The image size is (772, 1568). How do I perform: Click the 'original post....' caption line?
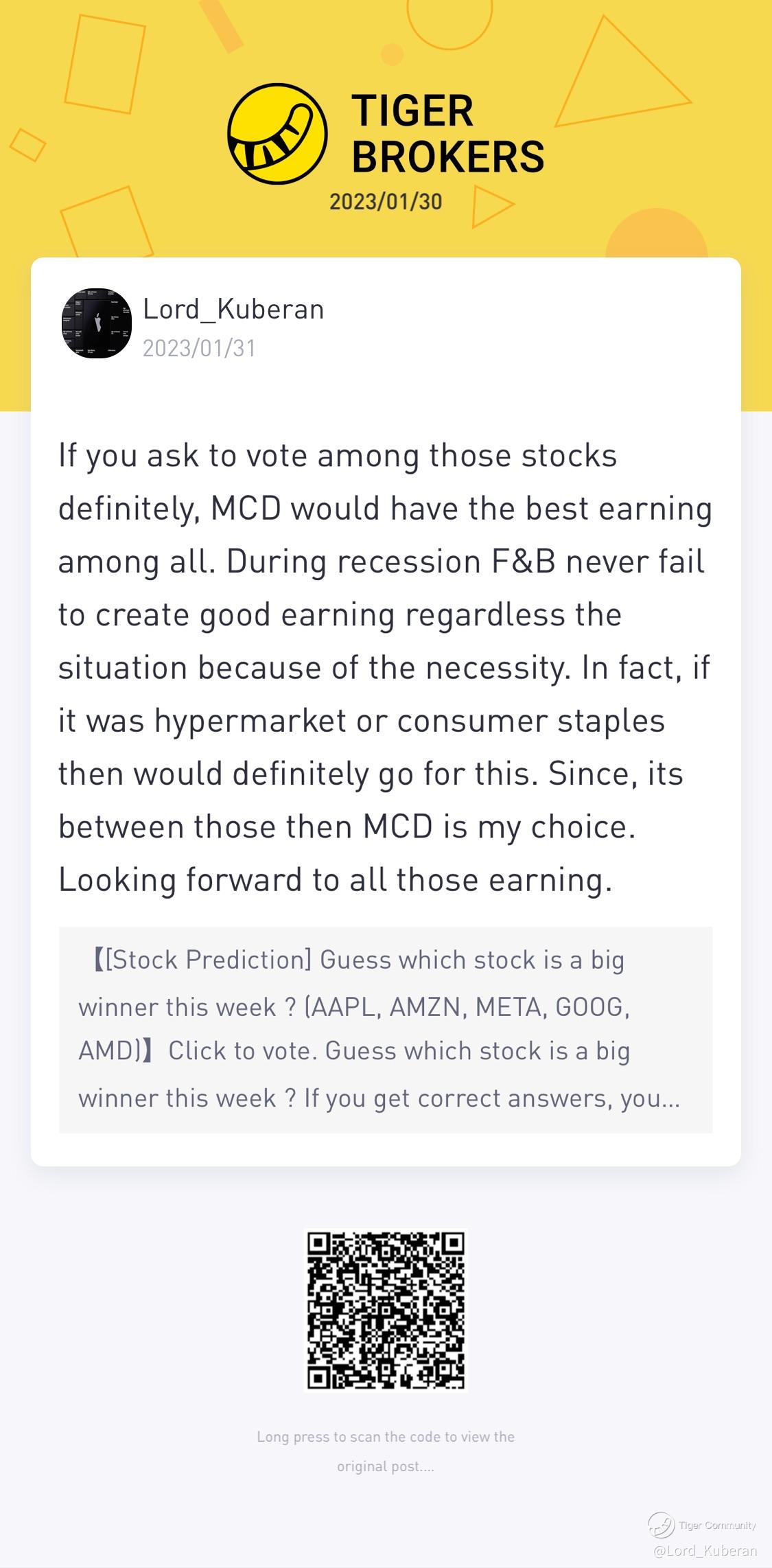pos(386,1466)
